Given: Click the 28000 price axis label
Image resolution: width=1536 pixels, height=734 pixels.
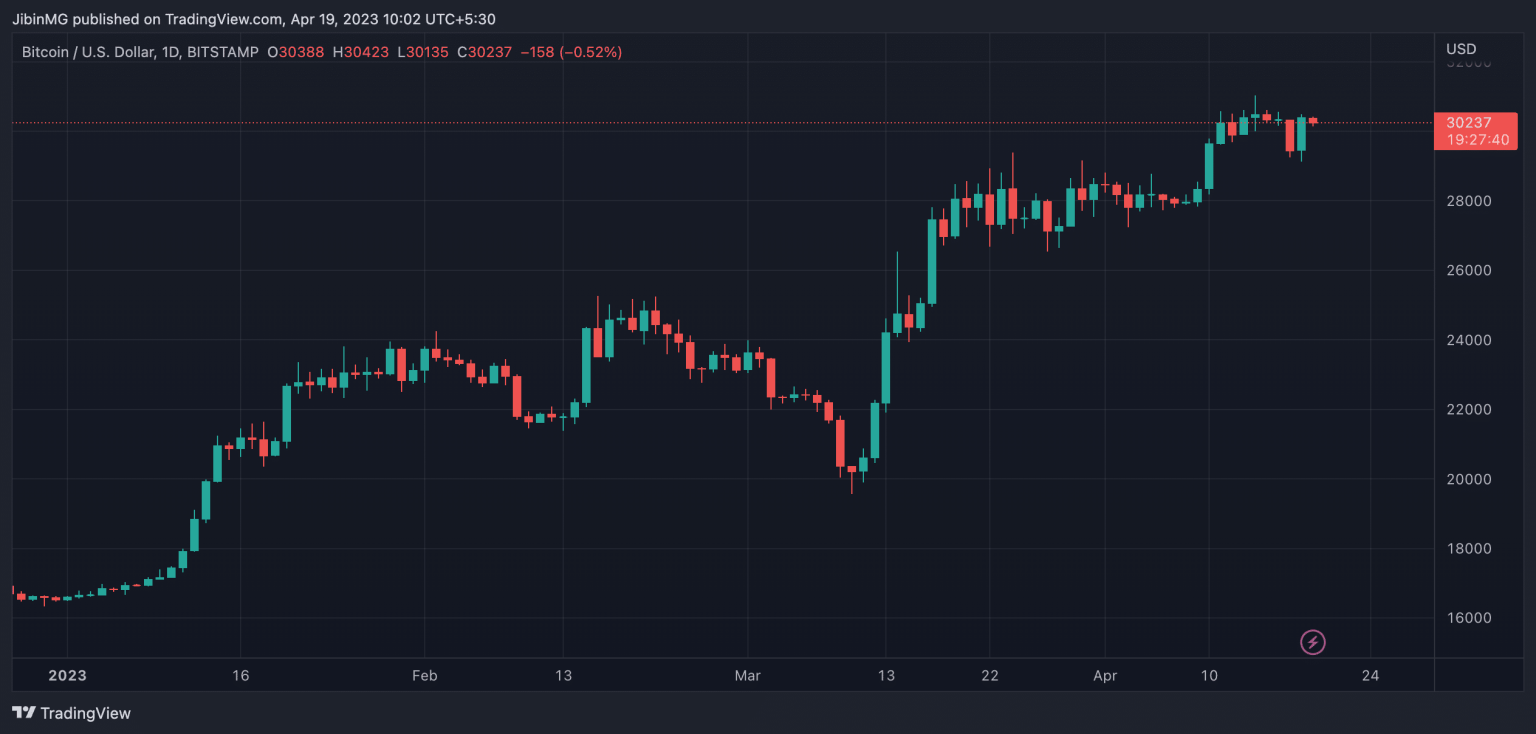Looking at the screenshot, I should coord(1468,201).
